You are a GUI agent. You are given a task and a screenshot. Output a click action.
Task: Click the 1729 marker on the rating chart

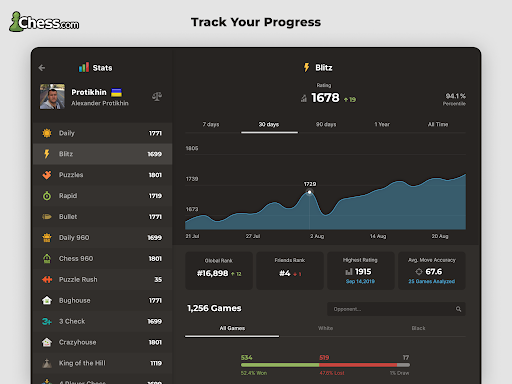(x=309, y=192)
